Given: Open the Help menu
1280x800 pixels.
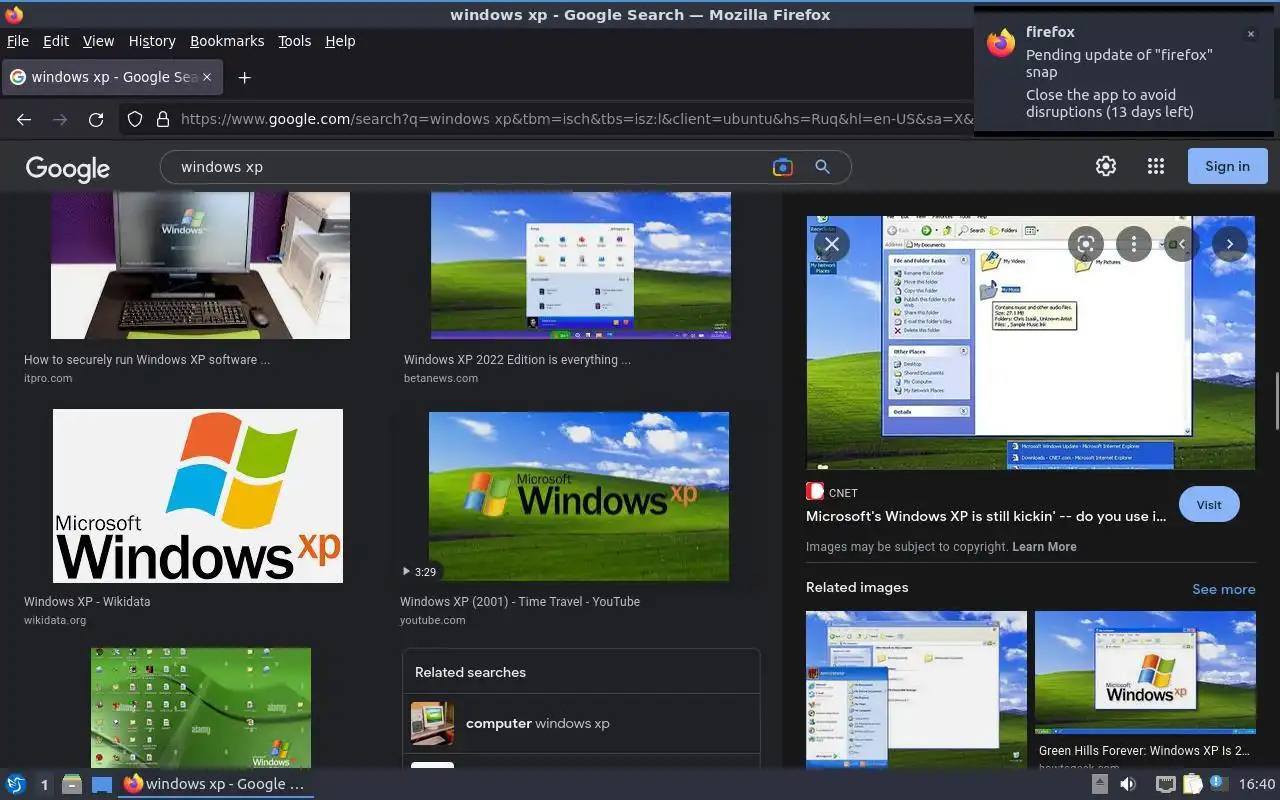Looking at the screenshot, I should pos(340,41).
